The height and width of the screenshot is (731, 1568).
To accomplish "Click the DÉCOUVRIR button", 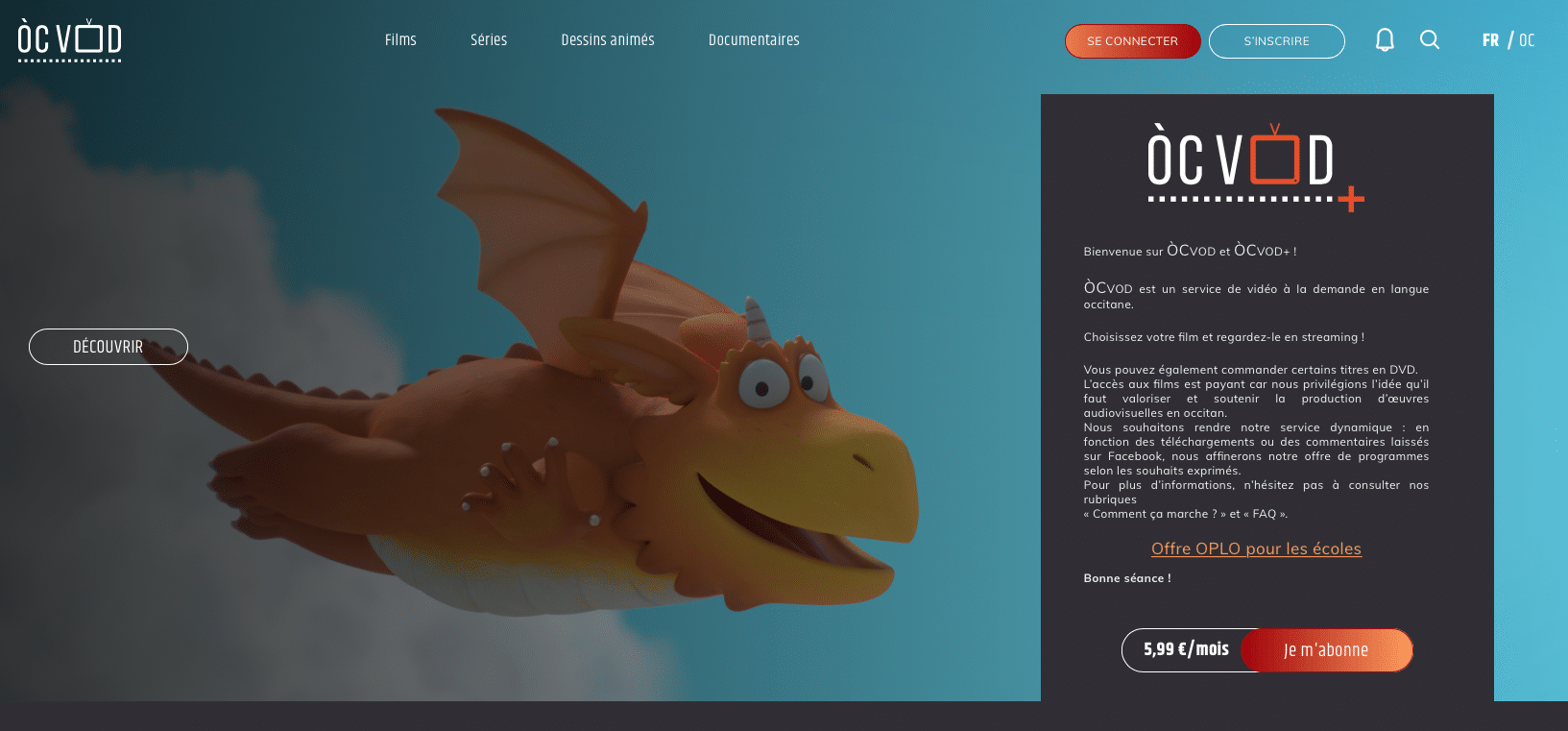I will tap(109, 347).
